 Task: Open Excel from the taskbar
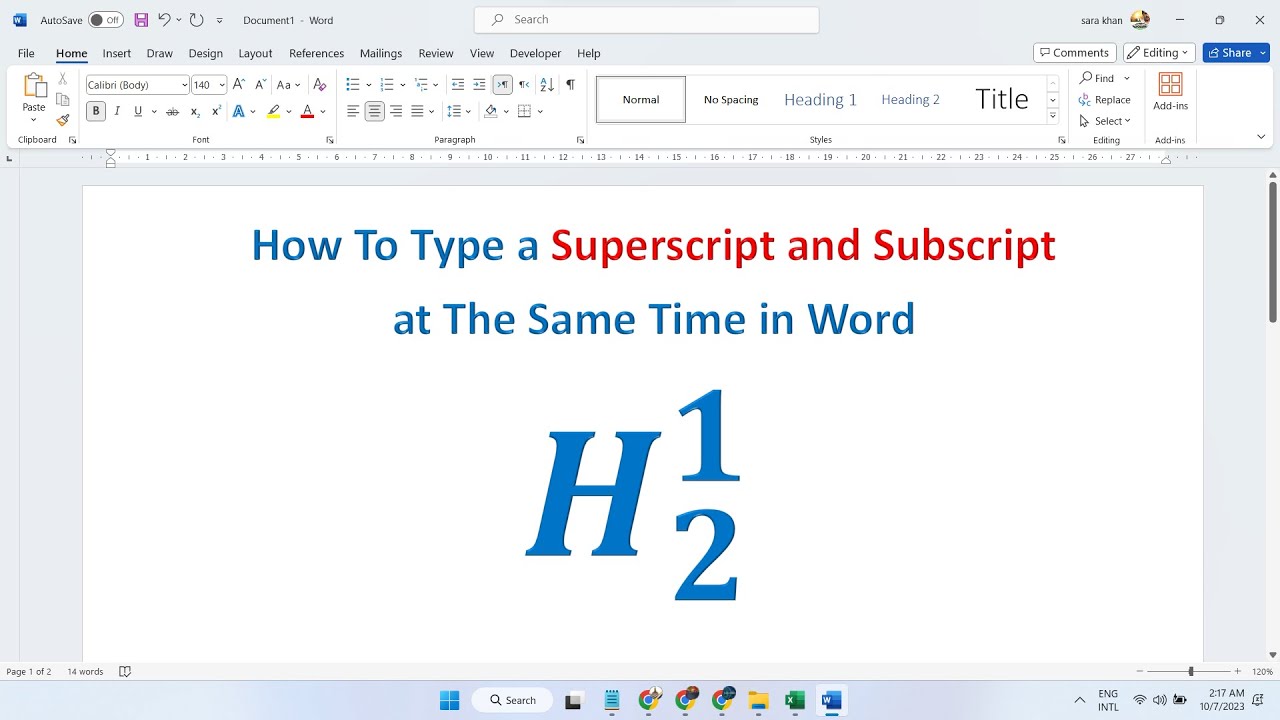click(x=795, y=700)
